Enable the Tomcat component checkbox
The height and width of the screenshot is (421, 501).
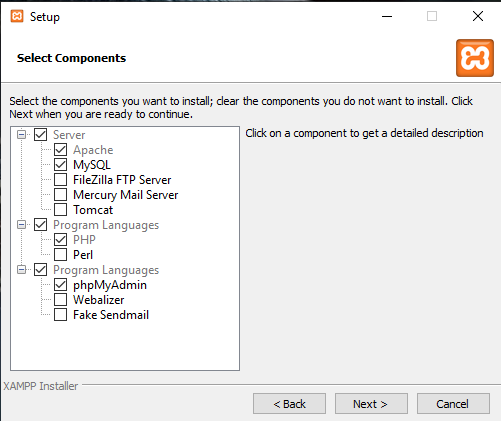(x=60, y=209)
